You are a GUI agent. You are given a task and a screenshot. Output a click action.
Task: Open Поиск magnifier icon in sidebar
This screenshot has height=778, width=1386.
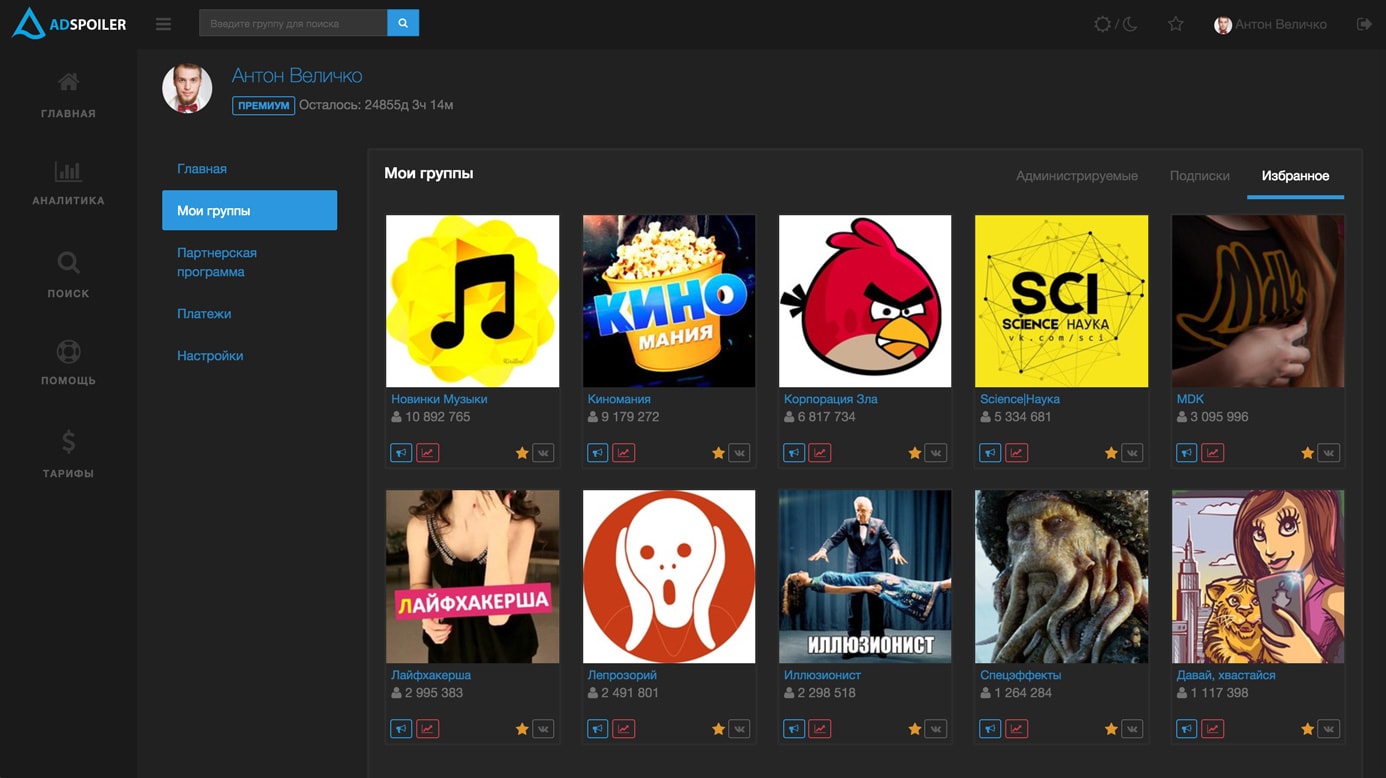pos(68,263)
